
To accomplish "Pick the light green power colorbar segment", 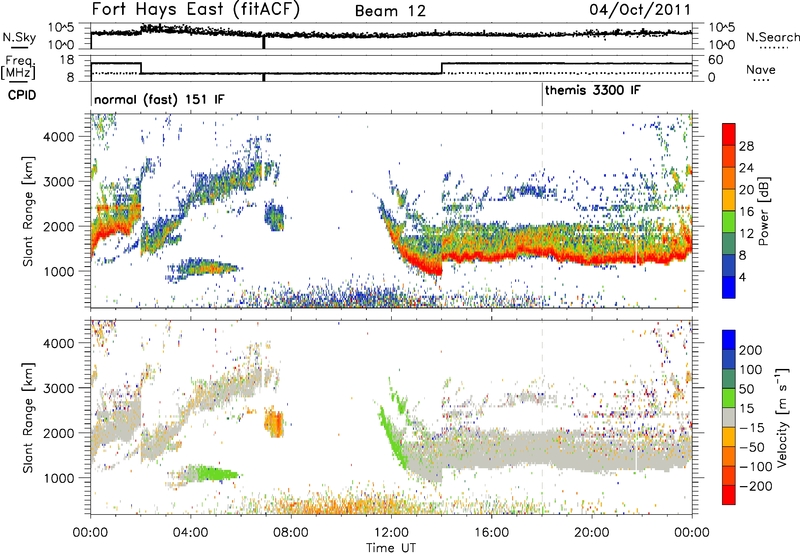I will coord(729,222).
